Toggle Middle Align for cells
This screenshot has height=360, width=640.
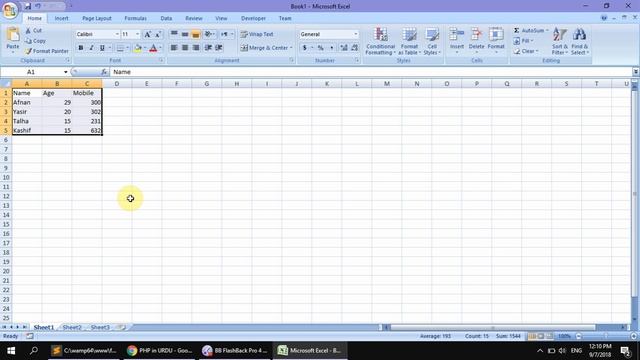pos(185,34)
